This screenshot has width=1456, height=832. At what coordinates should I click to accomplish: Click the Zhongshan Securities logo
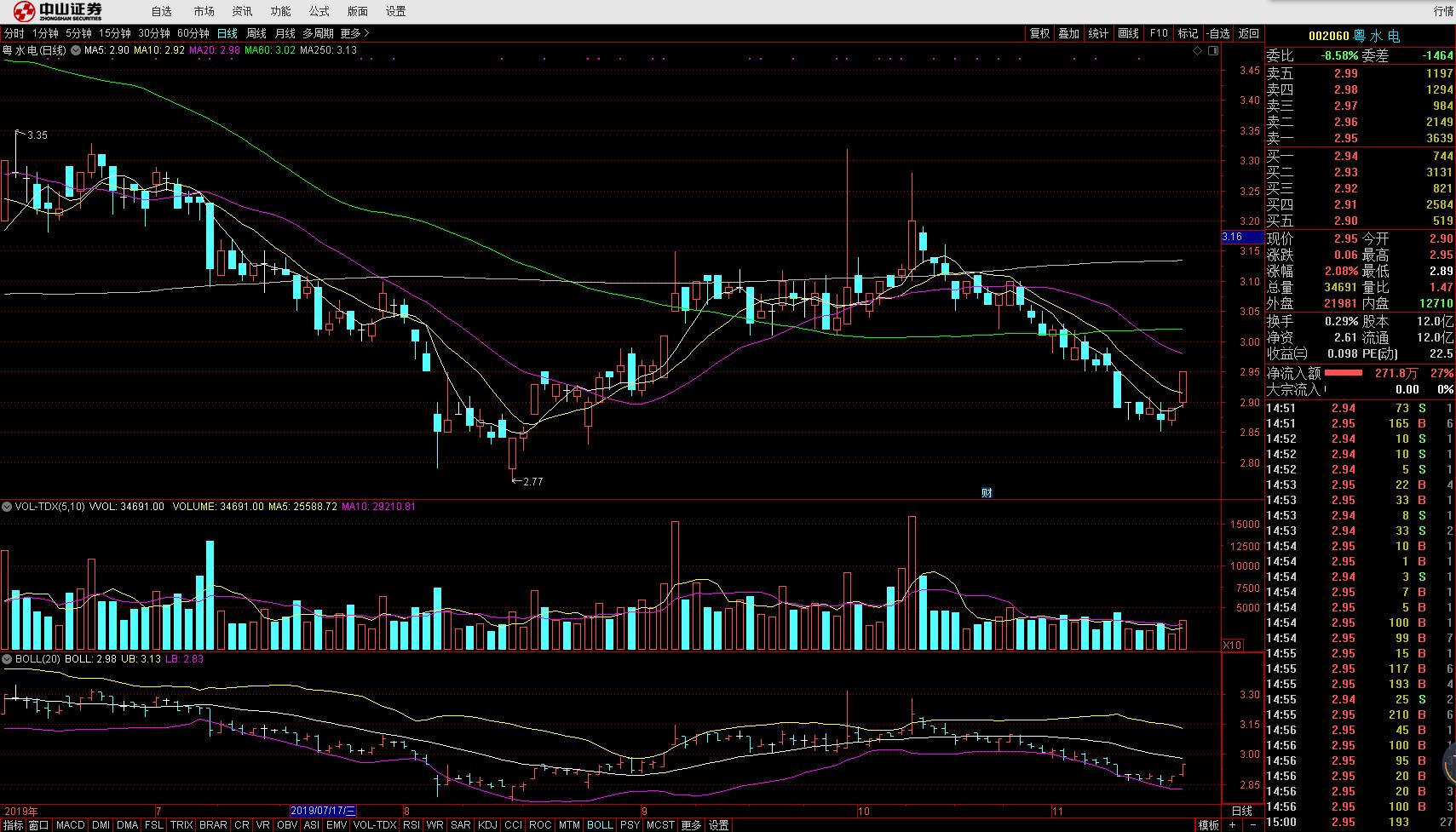59,11
